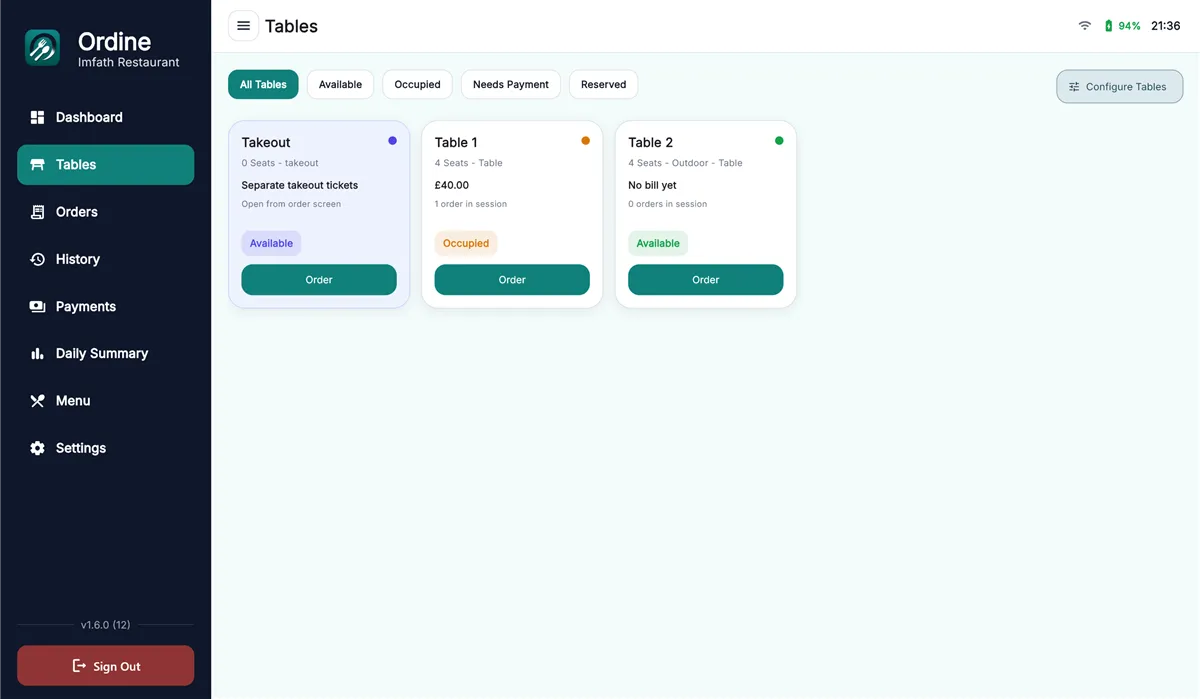Screen dimensions: 1200x699
Task: Click the purple status dot on Takeout card
Action: pos(392,141)
